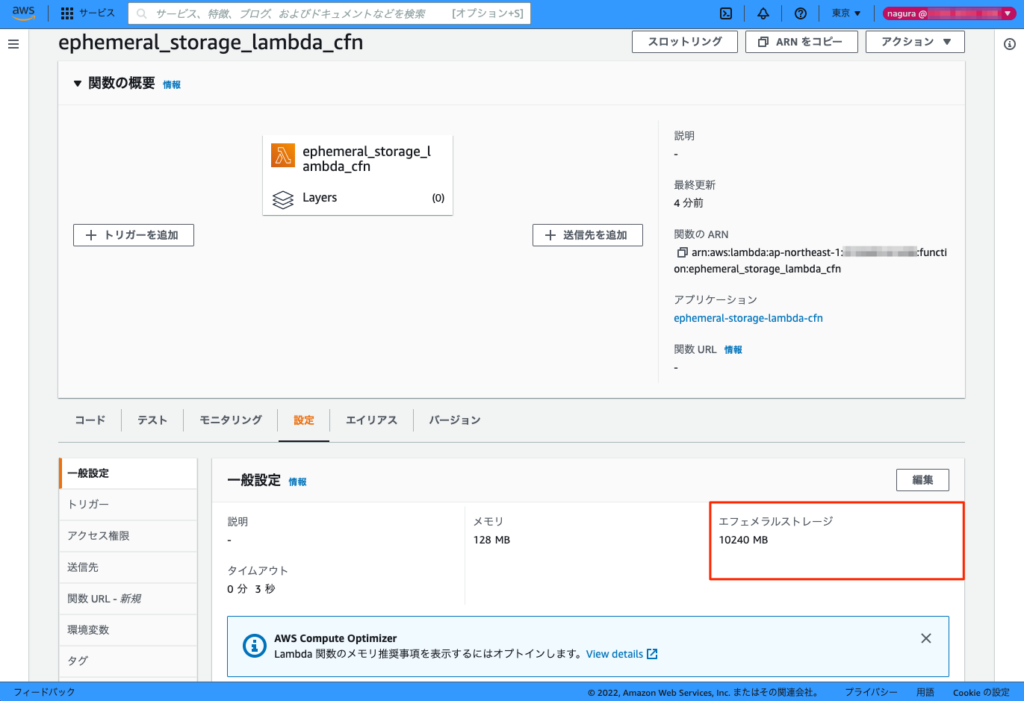Switch to the コード tab
The image size is (1024, 701).
click(x=89, y=420)
